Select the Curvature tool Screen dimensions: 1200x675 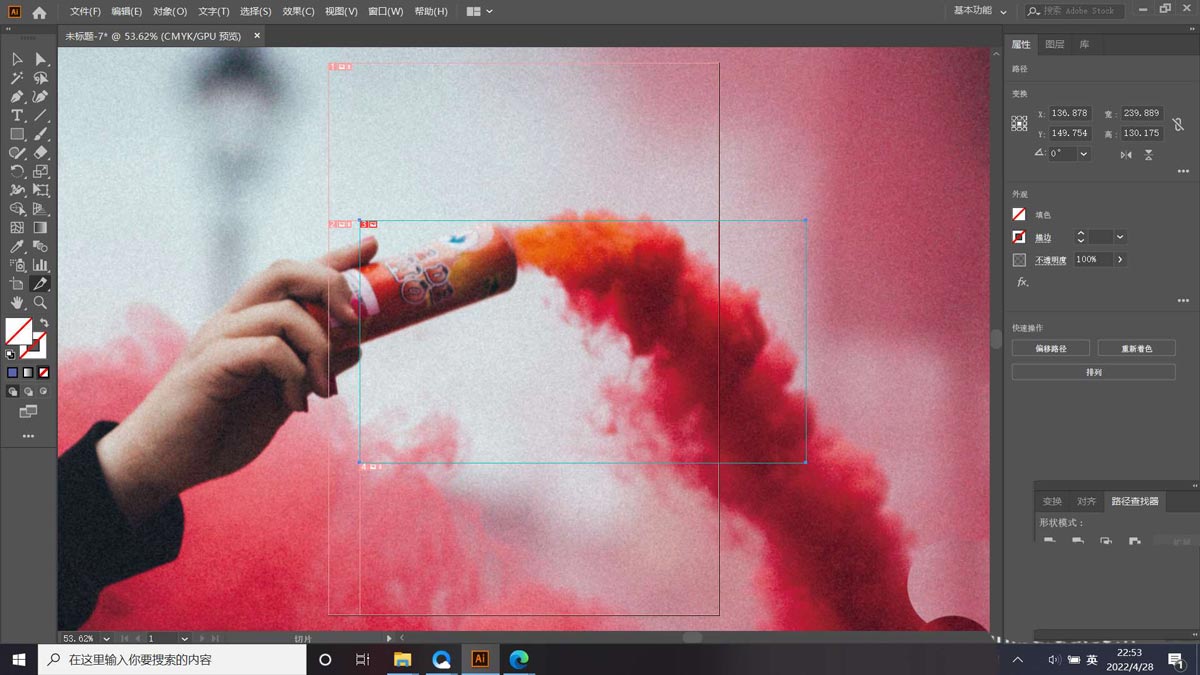40,97
